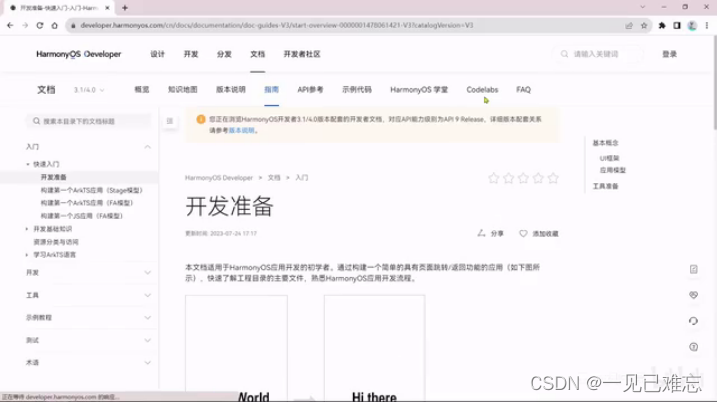The image size is (717, 402).
Task: Open browser profile avatar
Action: point(692,26)
